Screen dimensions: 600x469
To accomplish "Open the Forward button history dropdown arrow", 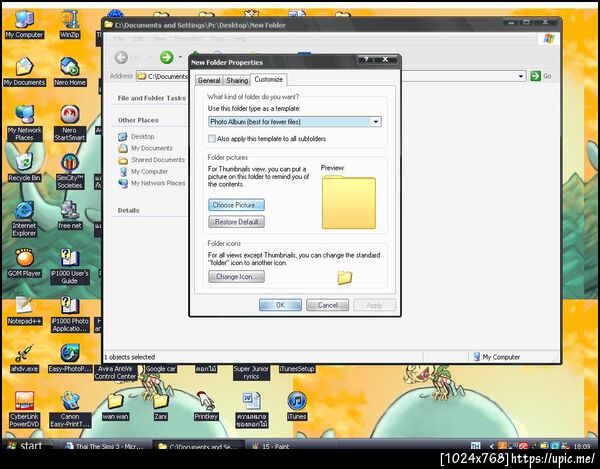I will [x=180, y=57].
